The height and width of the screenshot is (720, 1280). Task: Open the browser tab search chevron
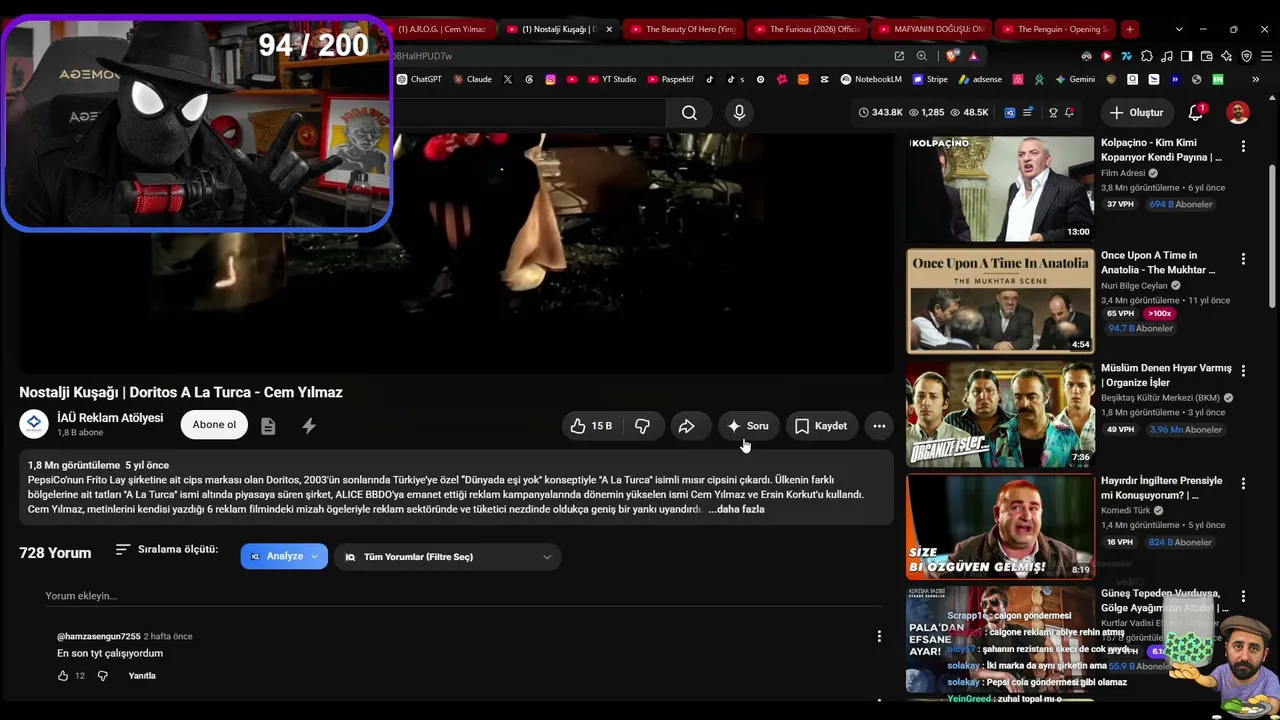click(x=1179, y=29)
